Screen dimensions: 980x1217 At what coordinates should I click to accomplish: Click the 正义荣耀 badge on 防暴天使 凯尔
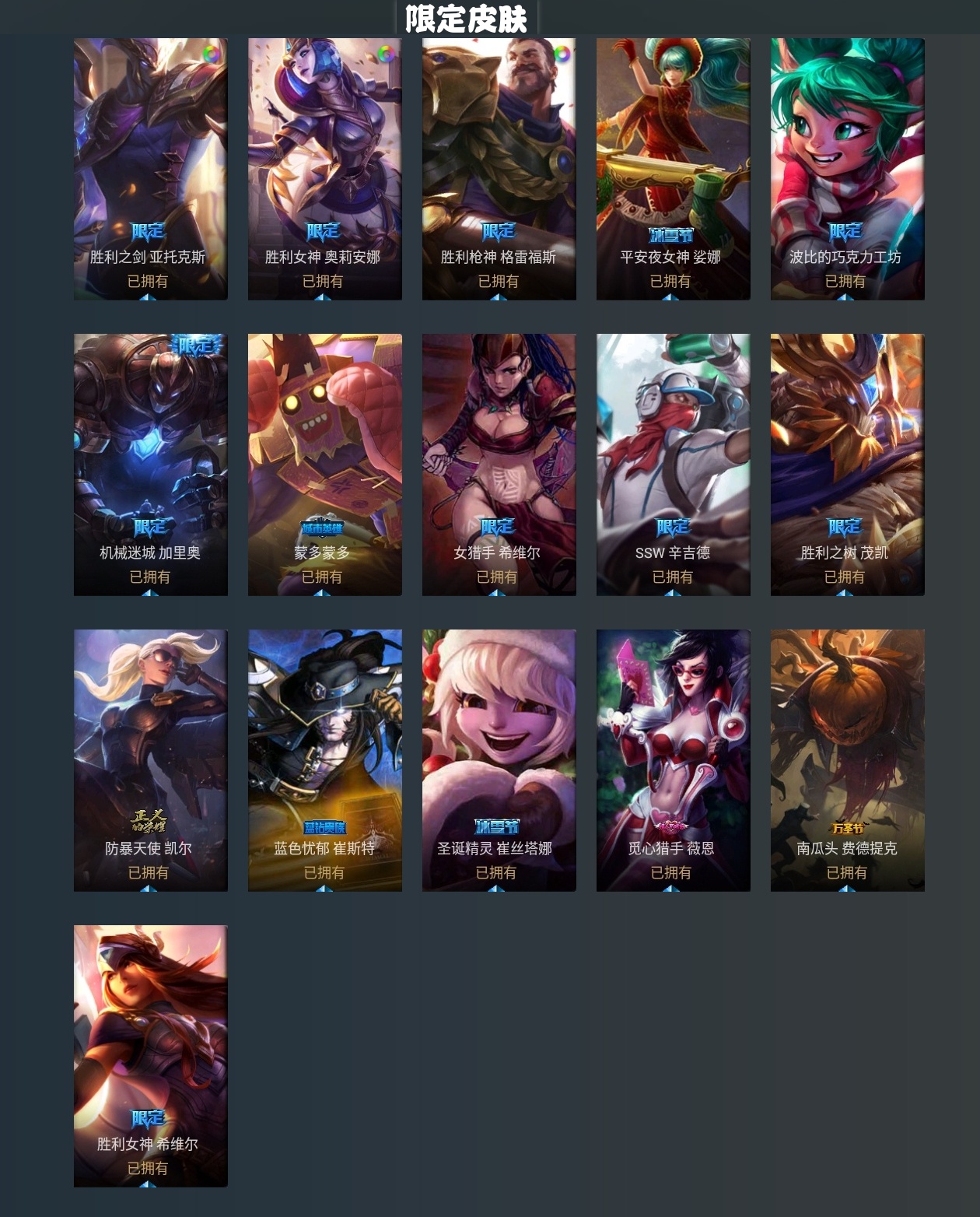(x=149, y=821)
